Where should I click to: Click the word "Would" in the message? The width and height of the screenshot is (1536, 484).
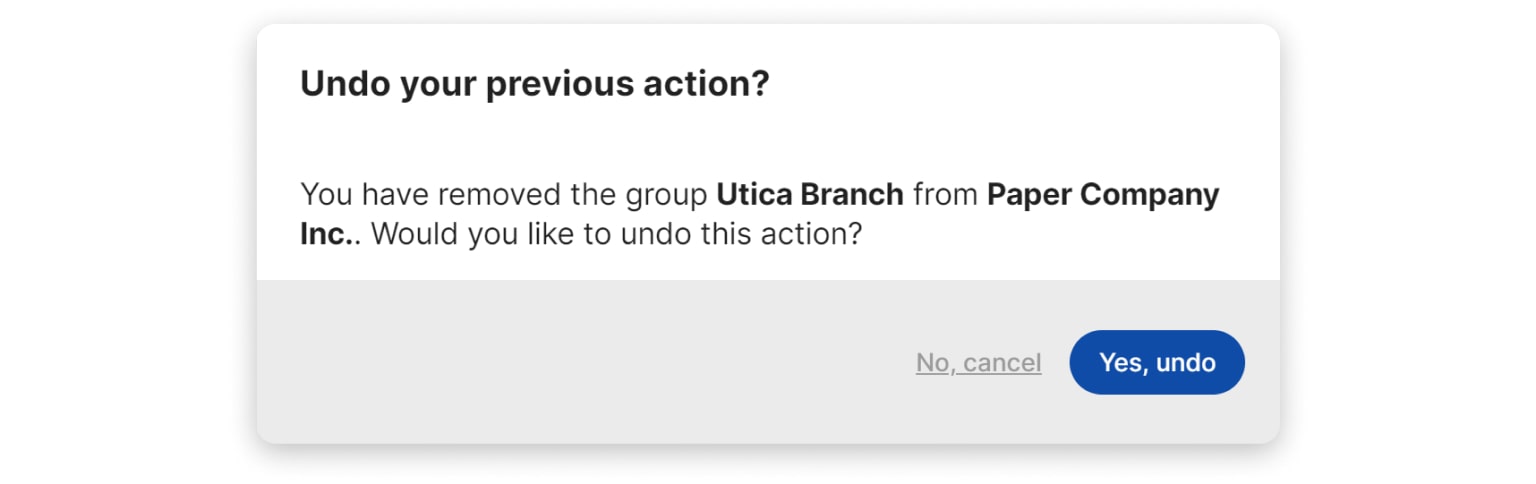[415, 237]
